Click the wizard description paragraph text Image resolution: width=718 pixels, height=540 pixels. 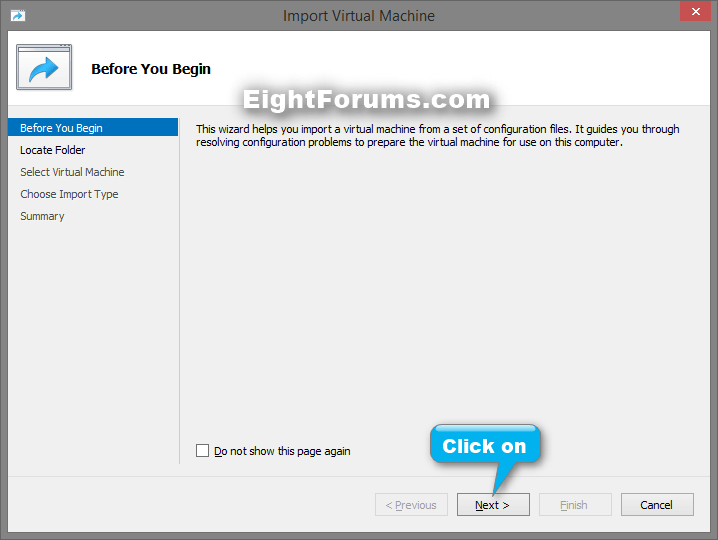point(437,136)
